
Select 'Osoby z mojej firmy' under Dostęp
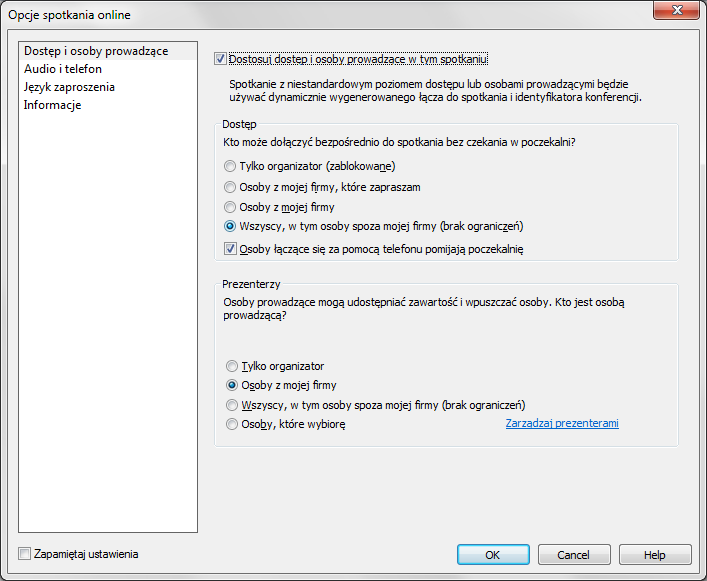coord(230,207)
